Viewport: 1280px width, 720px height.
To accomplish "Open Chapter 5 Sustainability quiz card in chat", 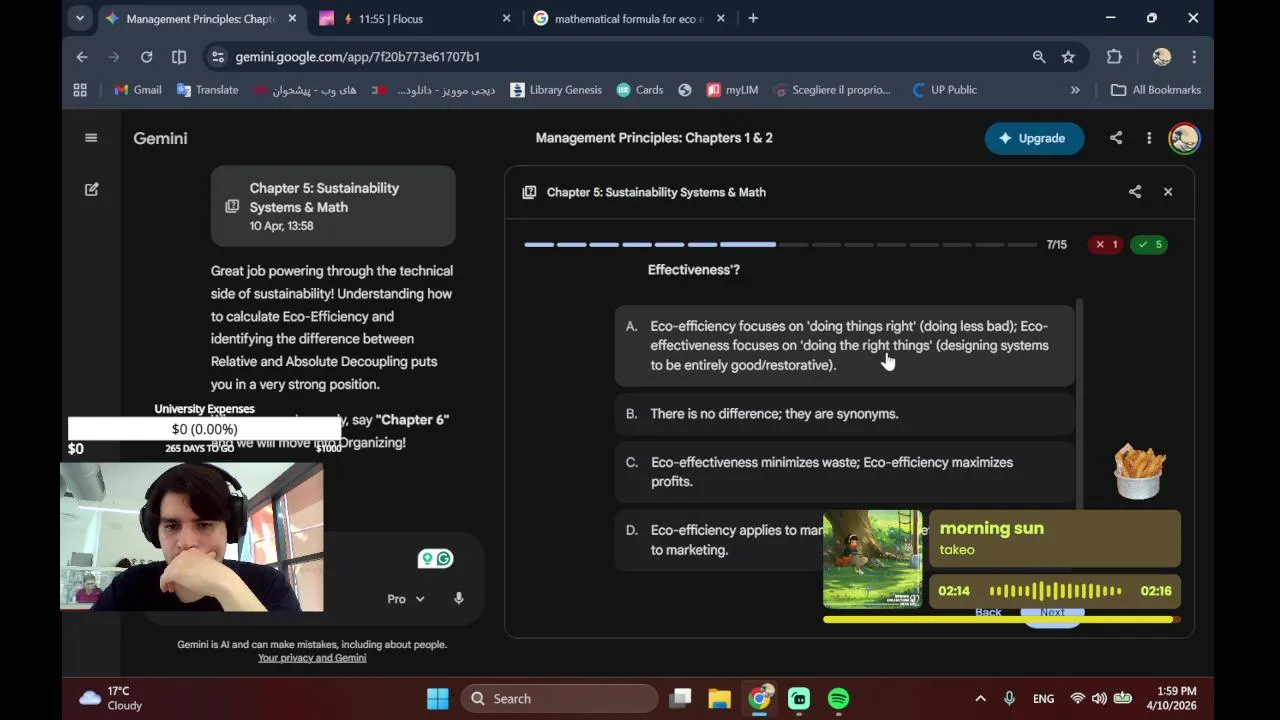I will click(x=333, y=206).
